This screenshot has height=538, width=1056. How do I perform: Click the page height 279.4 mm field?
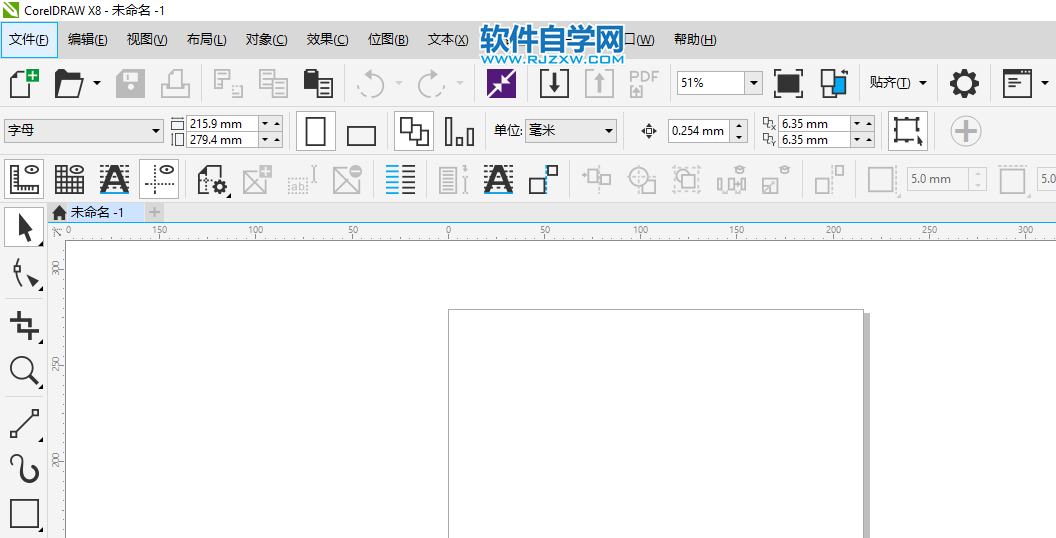click(x=223, y=140)
